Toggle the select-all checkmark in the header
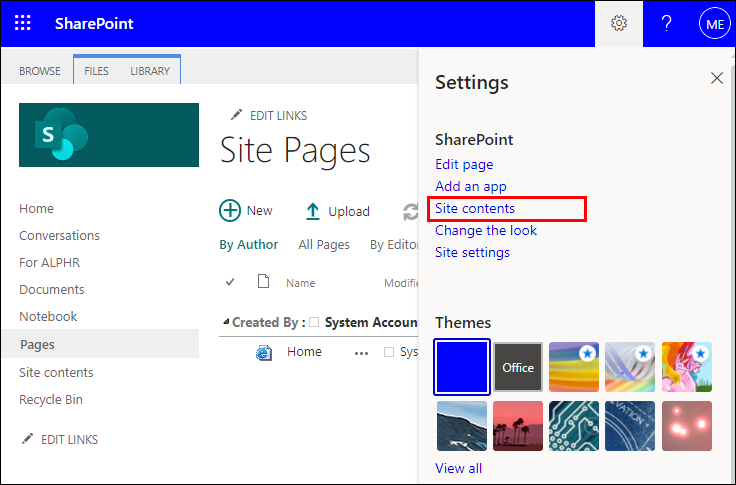The image size is (736, 485). pos(231,282)
